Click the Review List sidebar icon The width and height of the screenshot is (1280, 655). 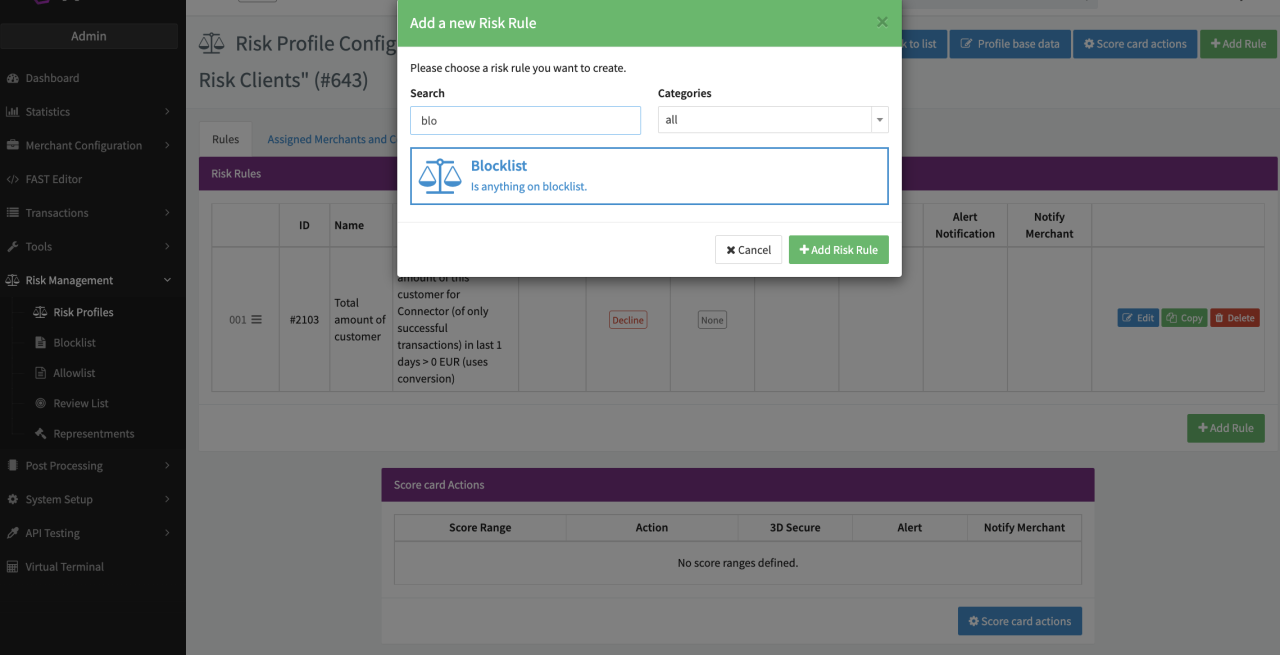pos(41,403)
